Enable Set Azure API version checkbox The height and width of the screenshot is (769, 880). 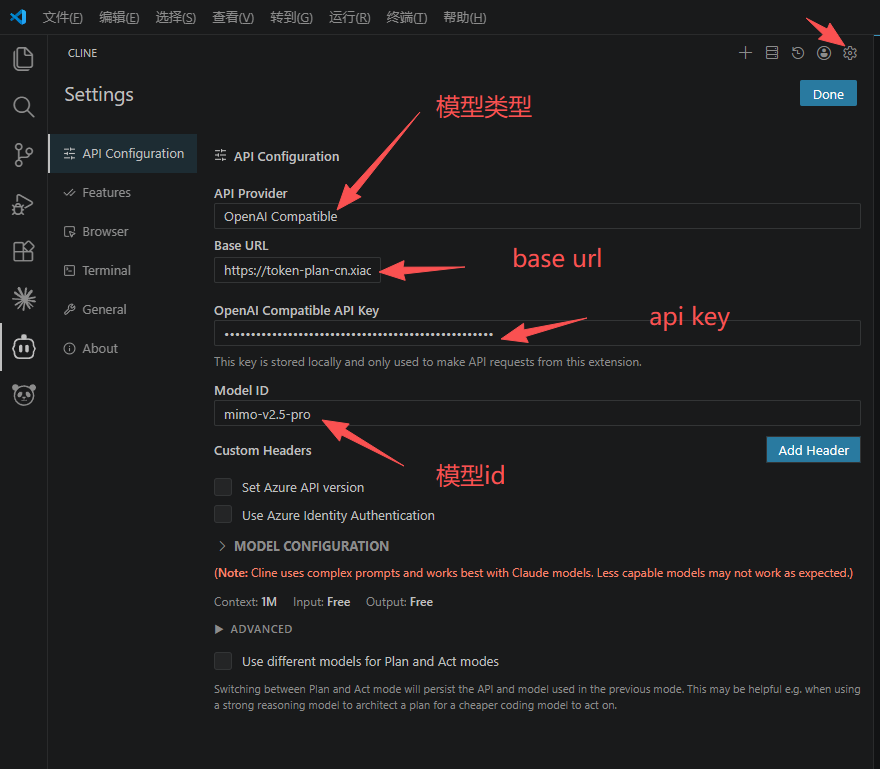pyautogui.click(x=223, y=487)
